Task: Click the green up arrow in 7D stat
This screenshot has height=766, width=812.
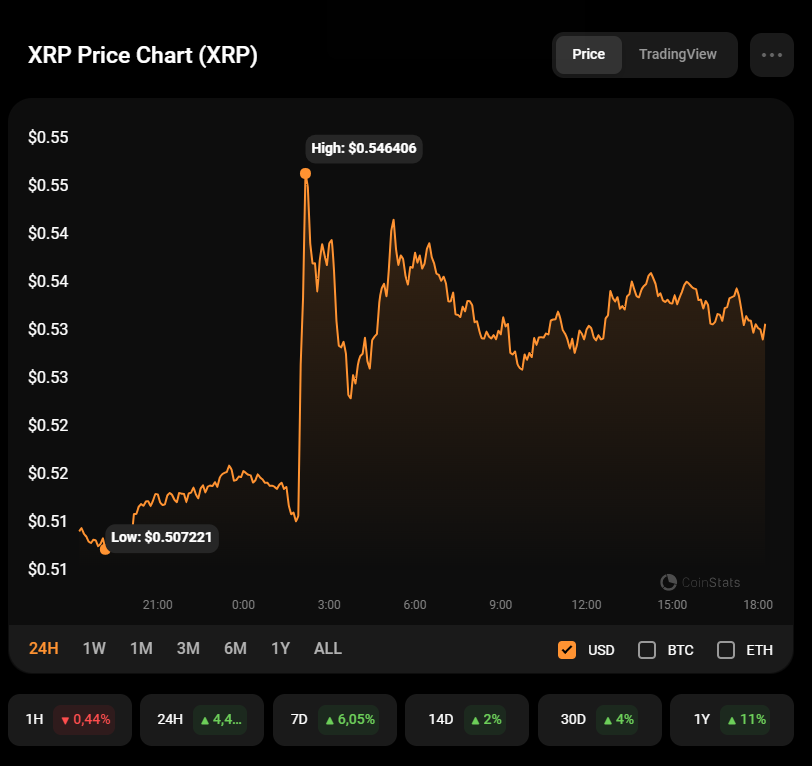Action: (329, 720)
